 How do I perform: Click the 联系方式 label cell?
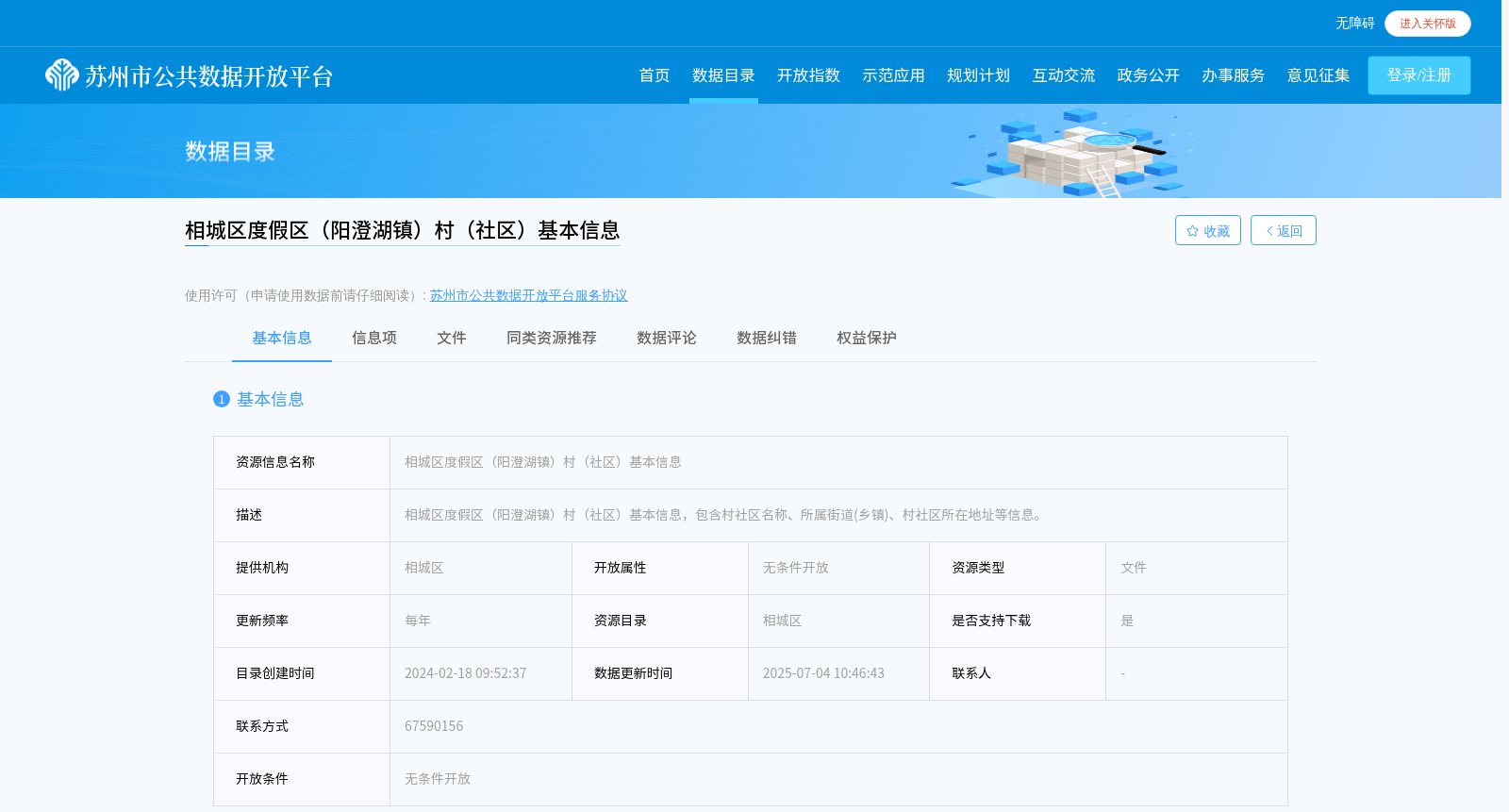click(x=302, y=726)
